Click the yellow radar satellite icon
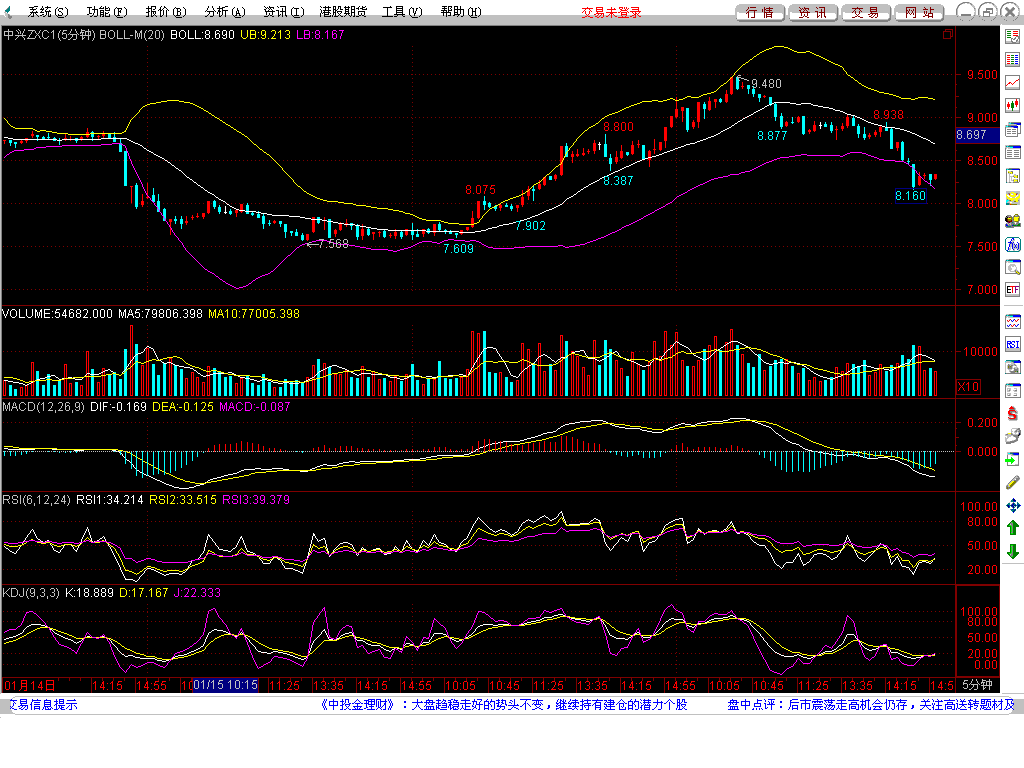The width and height of the screenshot is (1024, 768). [x=1012, y=198]
